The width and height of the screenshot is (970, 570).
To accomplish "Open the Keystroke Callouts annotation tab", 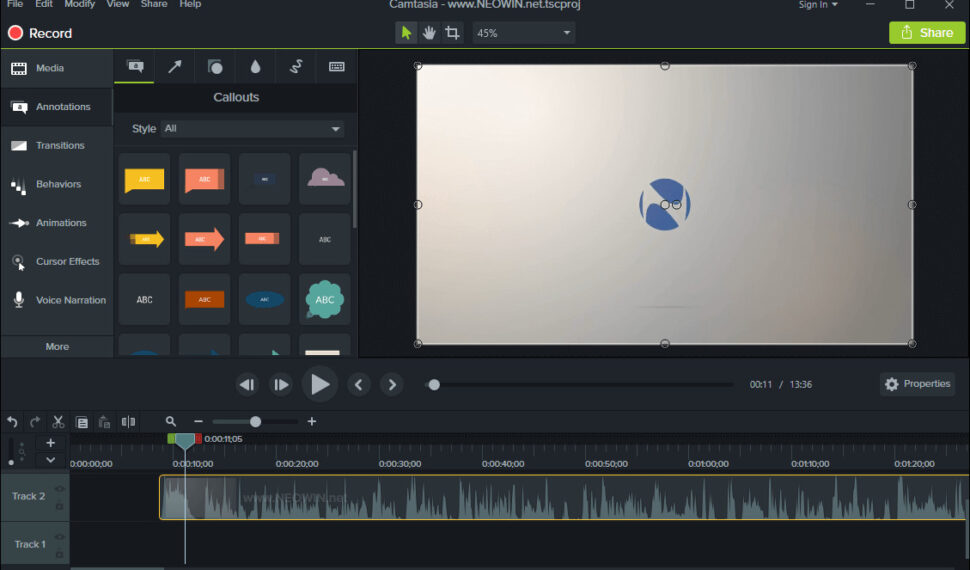I will point(337,67).
